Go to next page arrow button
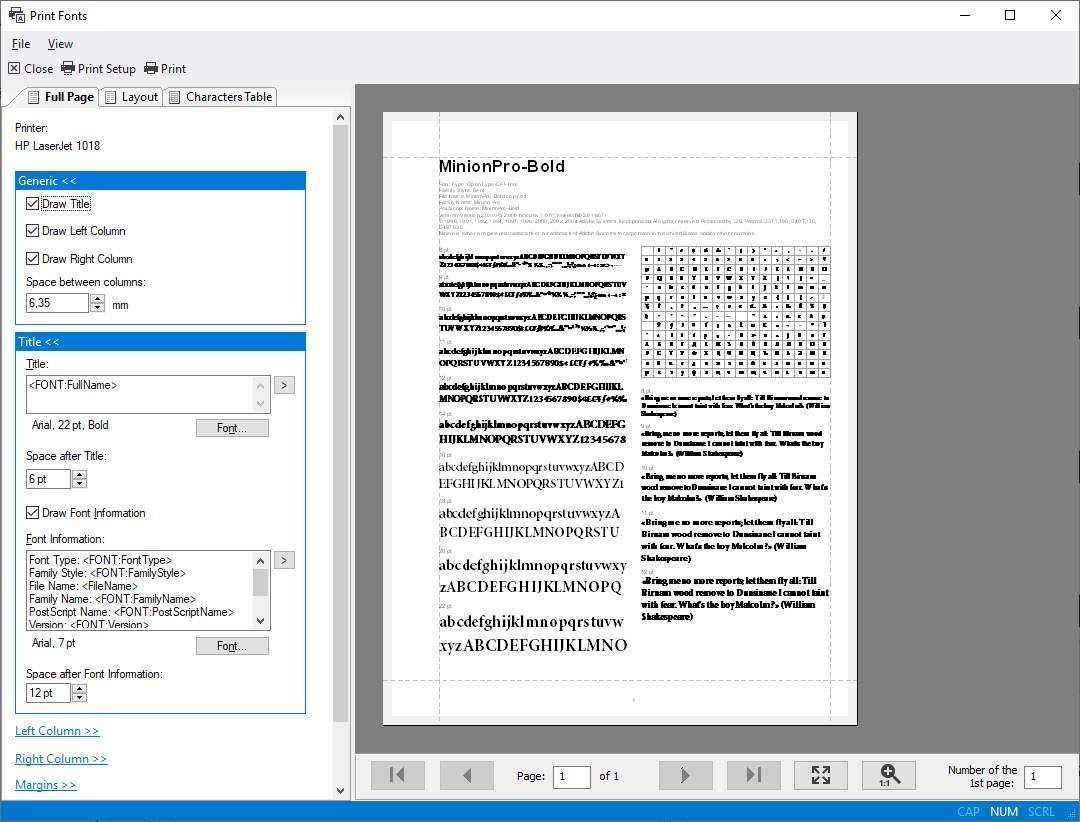1080x822 pixels. tap(685, 775)
